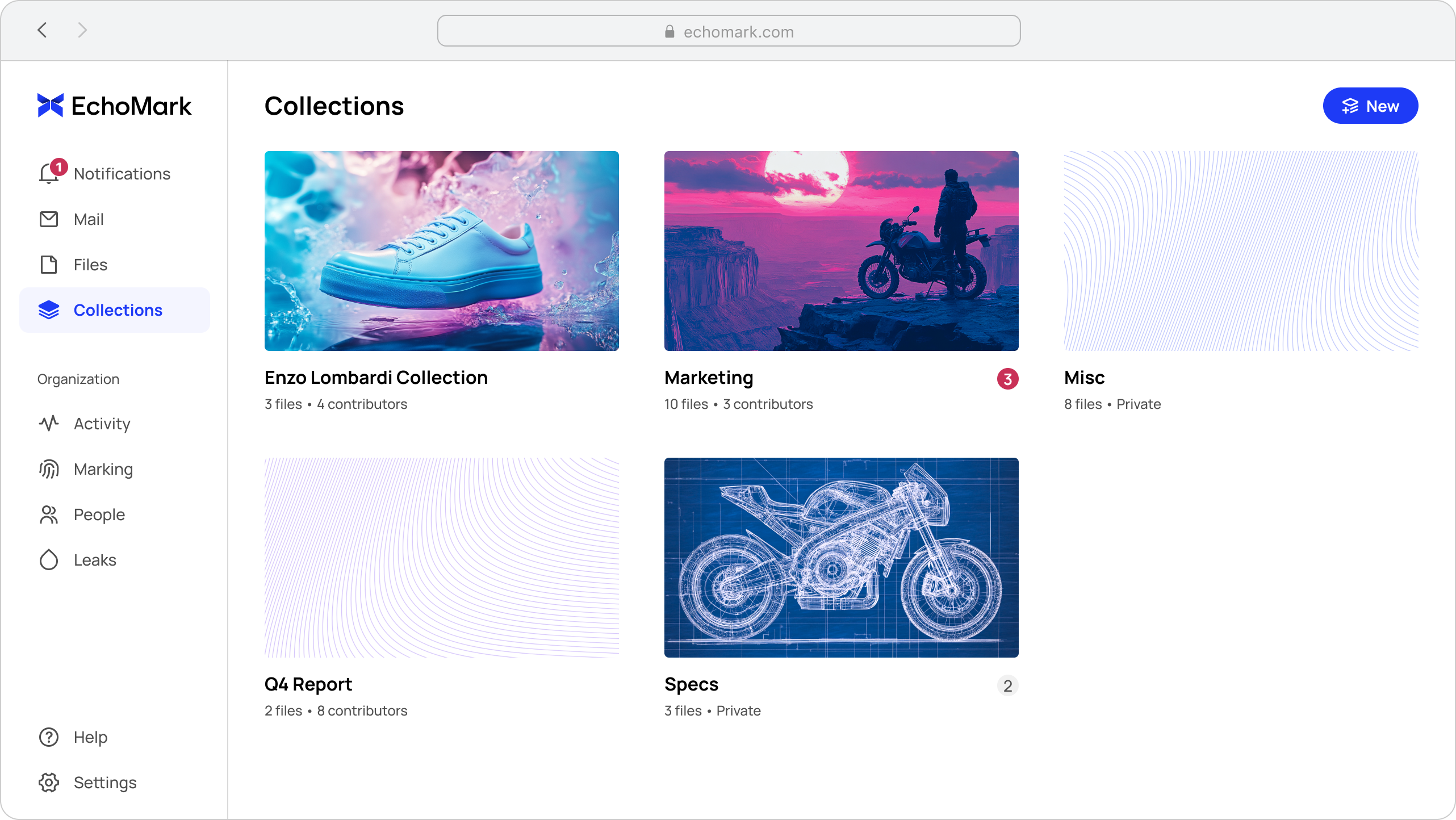Image resolution: width=1456 pixels, height=820 pixels.
Task: Click the Organization section label
Action: (x=78, y=379)
